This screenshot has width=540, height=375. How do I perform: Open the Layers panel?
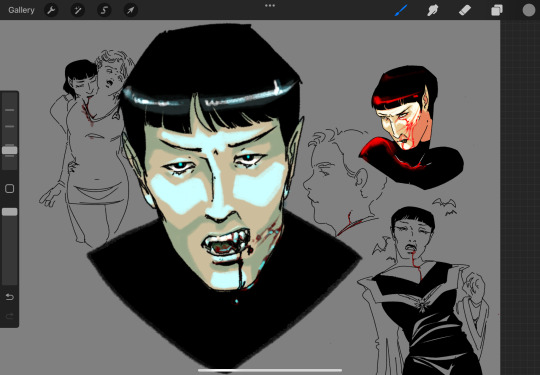click(x=497, y=10)
